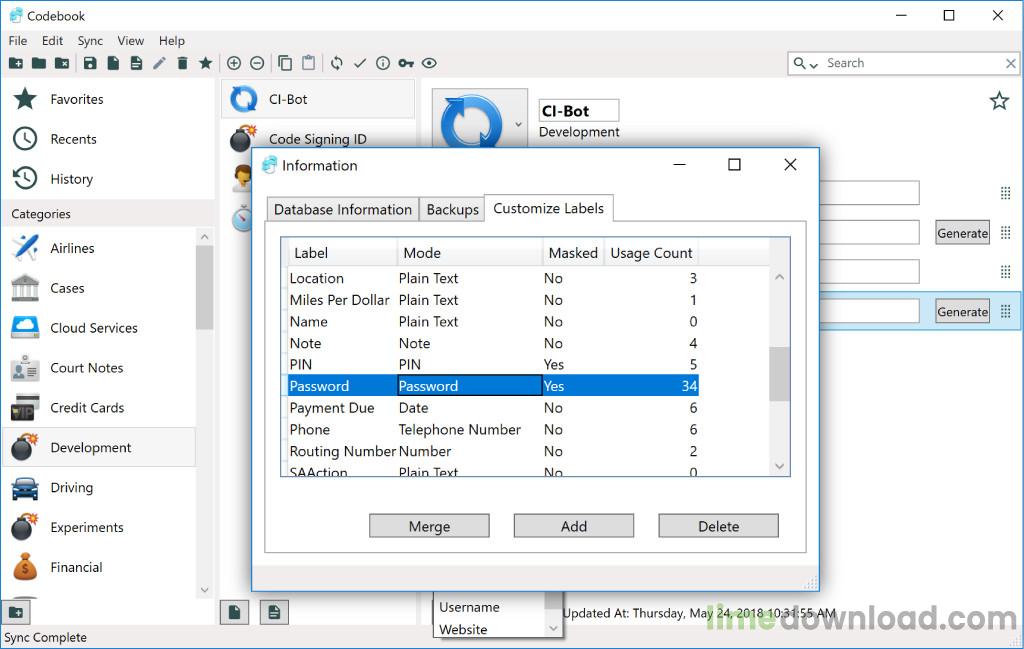
Task: Open the Sync menu
Action: 90,40
